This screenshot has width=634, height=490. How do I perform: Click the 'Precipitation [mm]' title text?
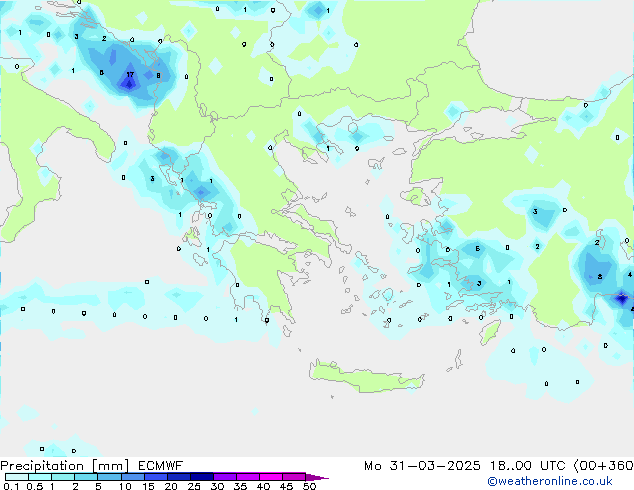tap(64, 466)
